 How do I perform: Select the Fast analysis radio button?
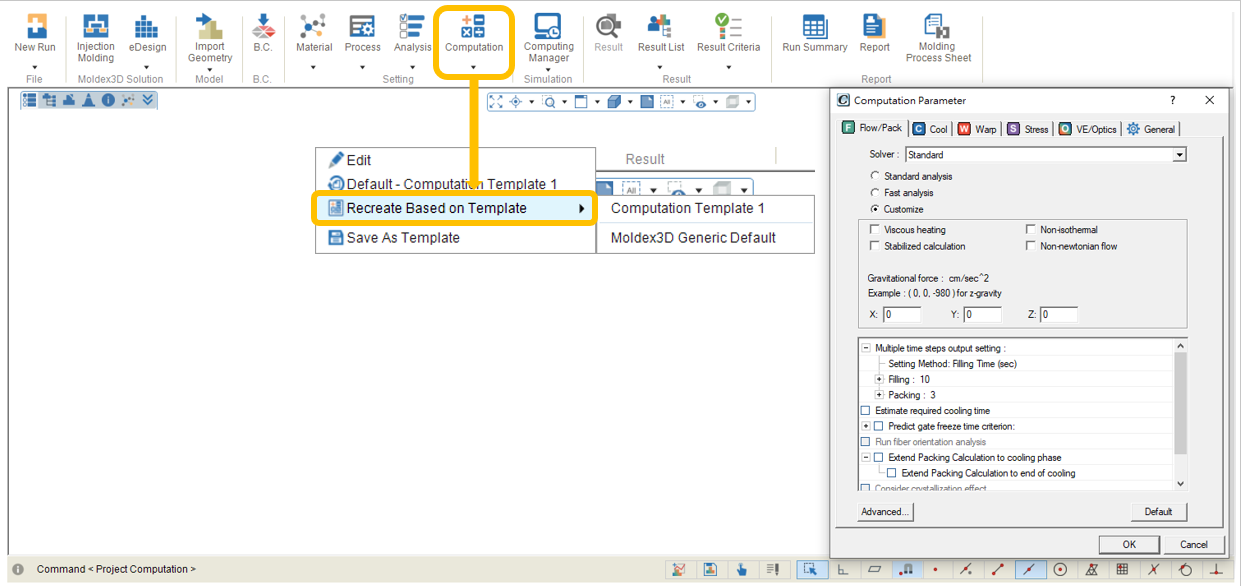(876, 193)
